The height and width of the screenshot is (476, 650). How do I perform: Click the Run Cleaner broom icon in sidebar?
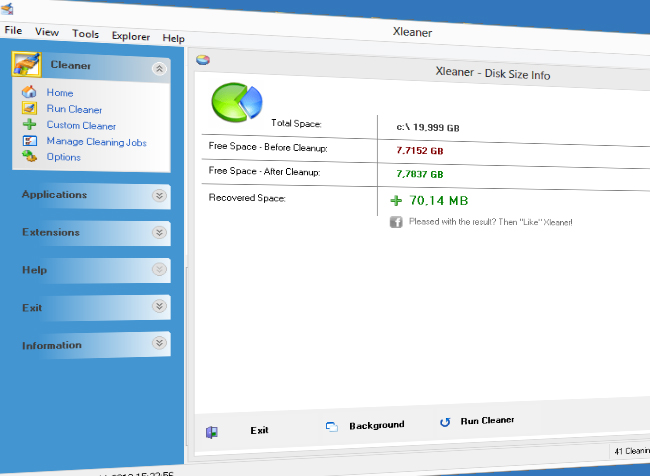tap(28, 109)
